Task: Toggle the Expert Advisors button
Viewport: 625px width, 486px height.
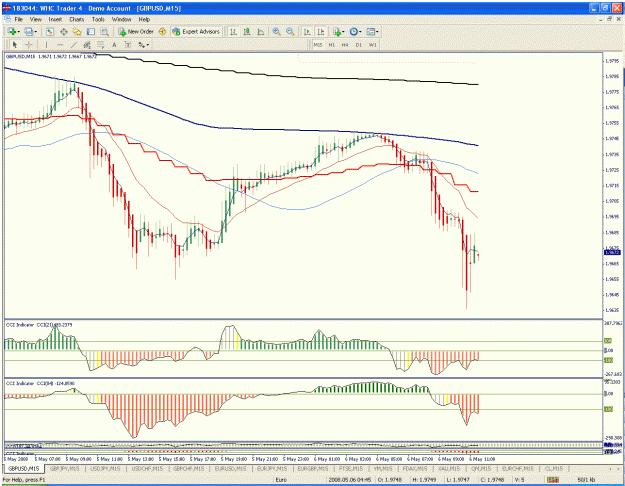Action: pyautogui.click(x=196, y=31)
